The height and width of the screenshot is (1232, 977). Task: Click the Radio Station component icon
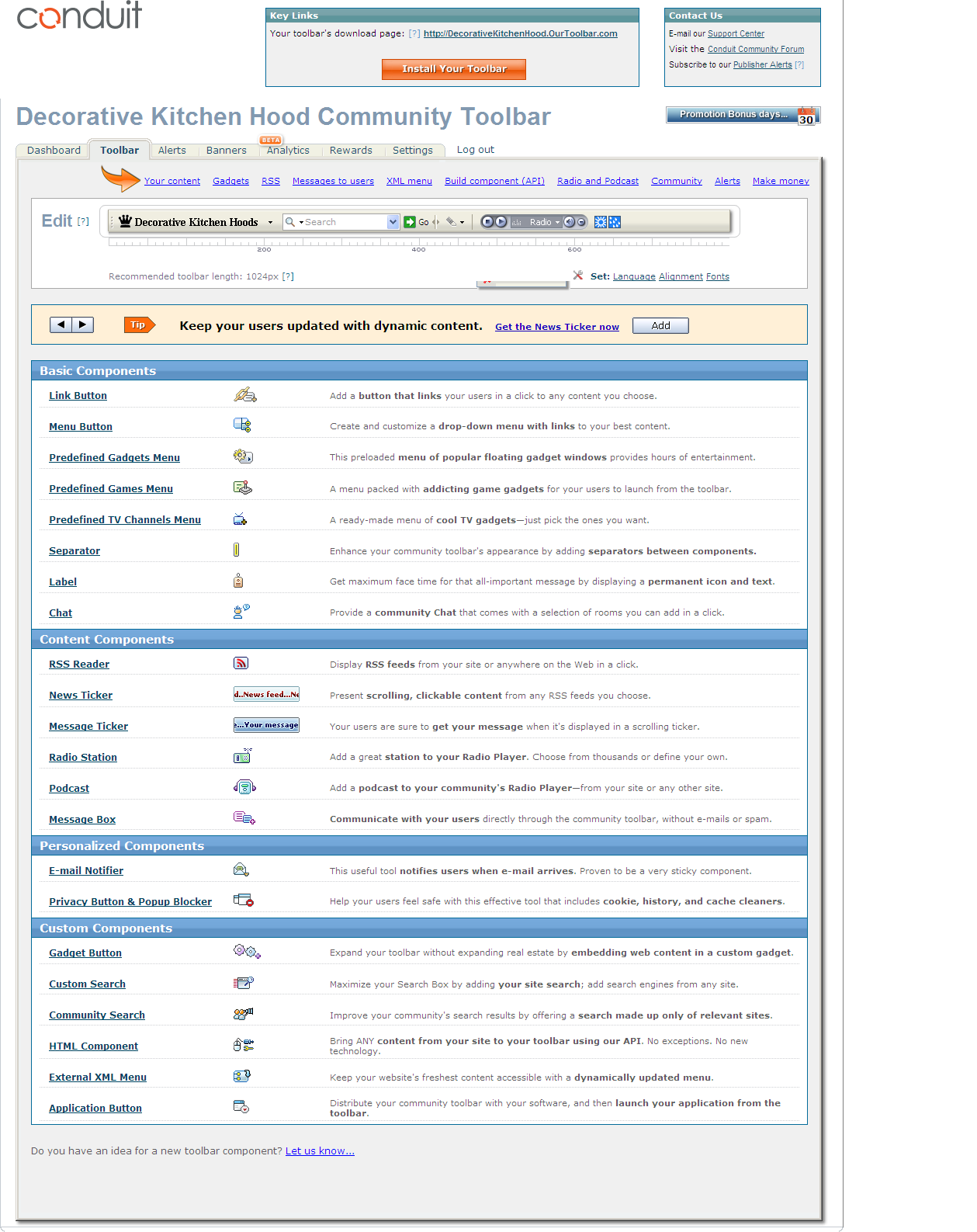[242, 756]
